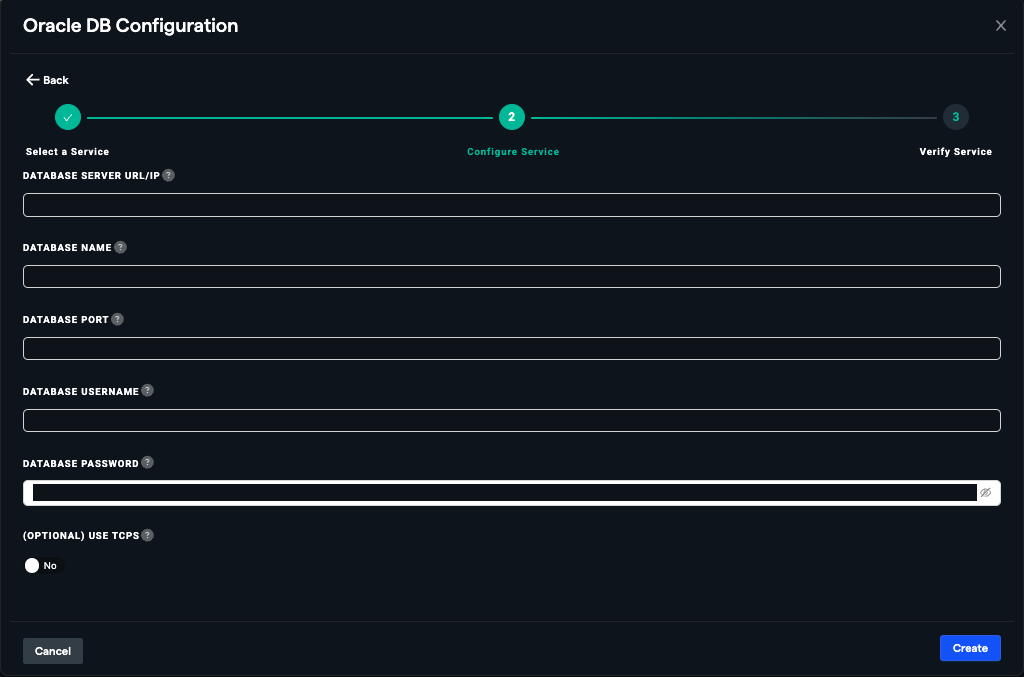Close the Oracle DB Configuration dialog
The image size is (1024, 677).
click(1001, 26)
